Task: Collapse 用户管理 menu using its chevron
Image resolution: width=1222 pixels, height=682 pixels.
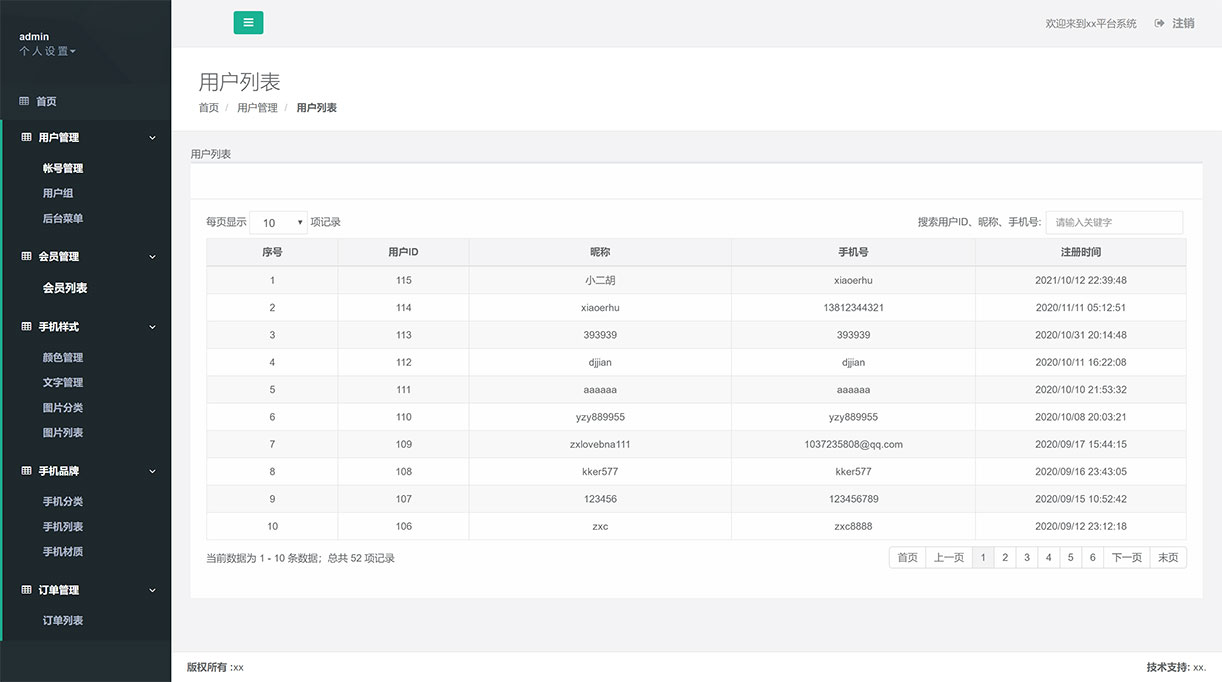Action: tap(152, 138)
